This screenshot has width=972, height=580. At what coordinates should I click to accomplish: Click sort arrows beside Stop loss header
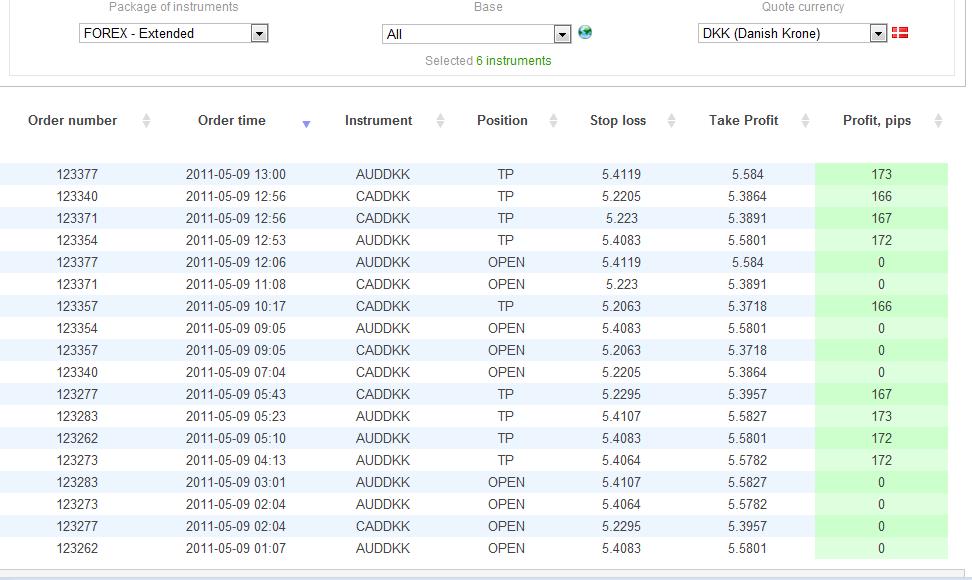tap(671, 121)
